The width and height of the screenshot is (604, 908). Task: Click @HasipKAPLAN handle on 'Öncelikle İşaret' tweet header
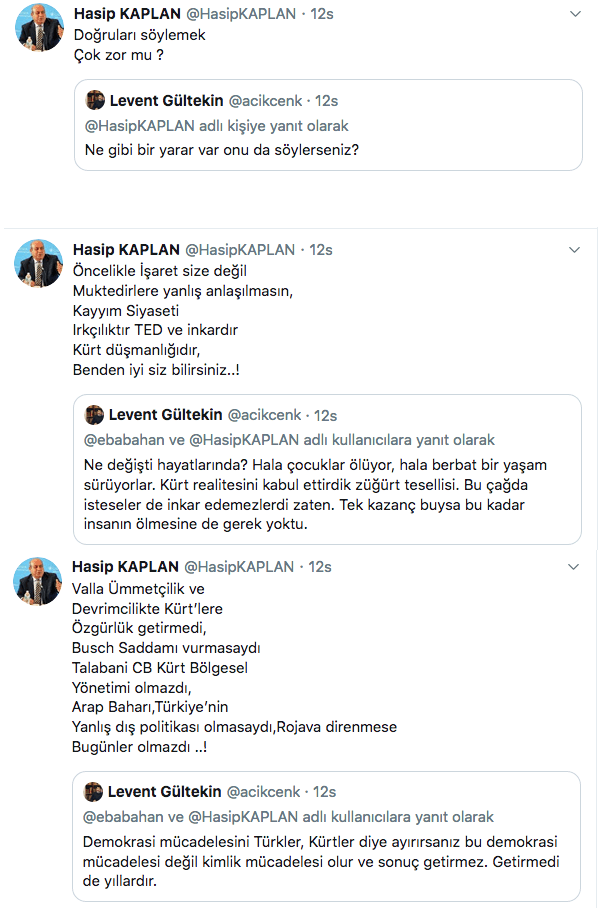point(241,250)
